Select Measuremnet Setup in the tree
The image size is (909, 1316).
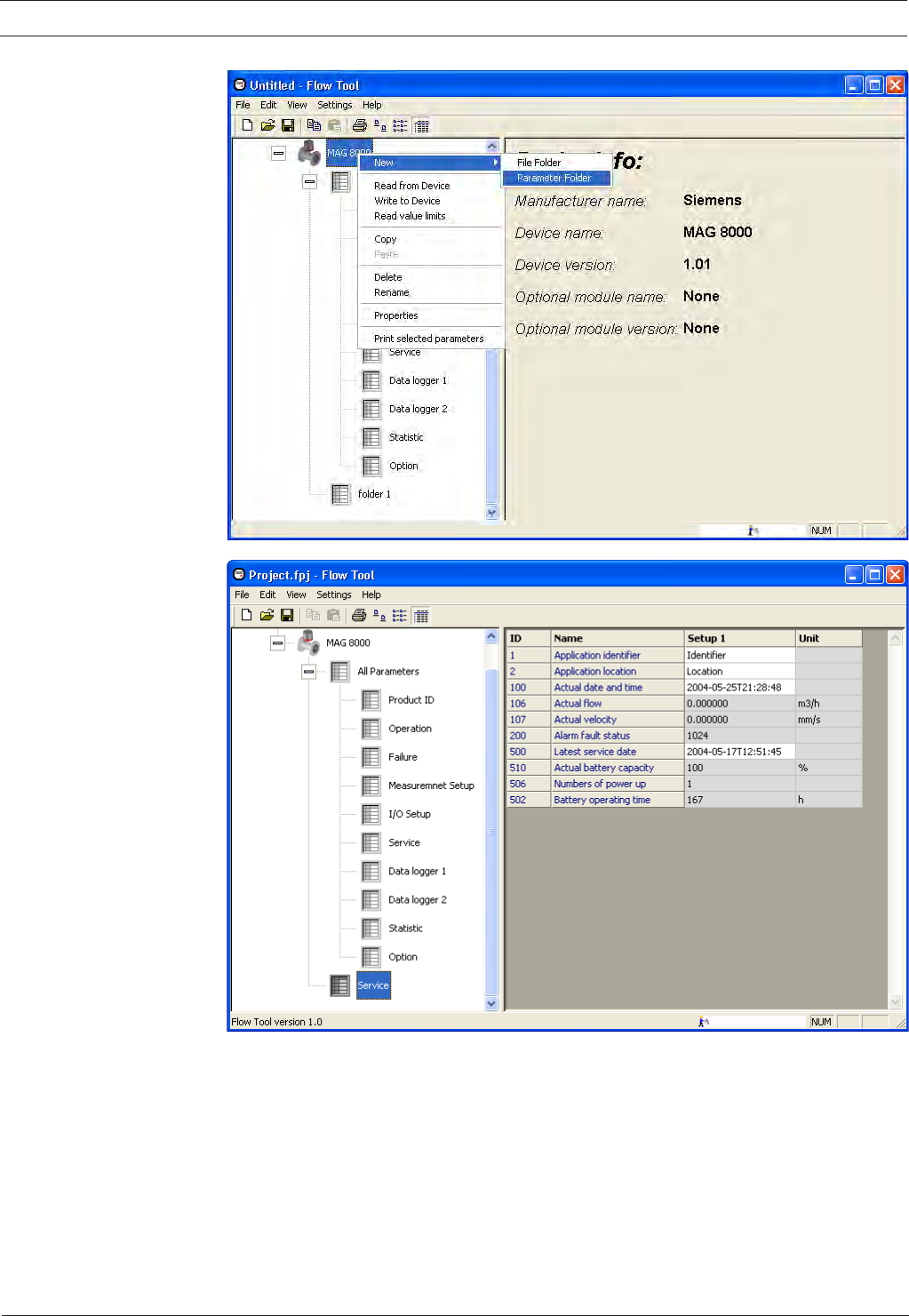[431, 786]
